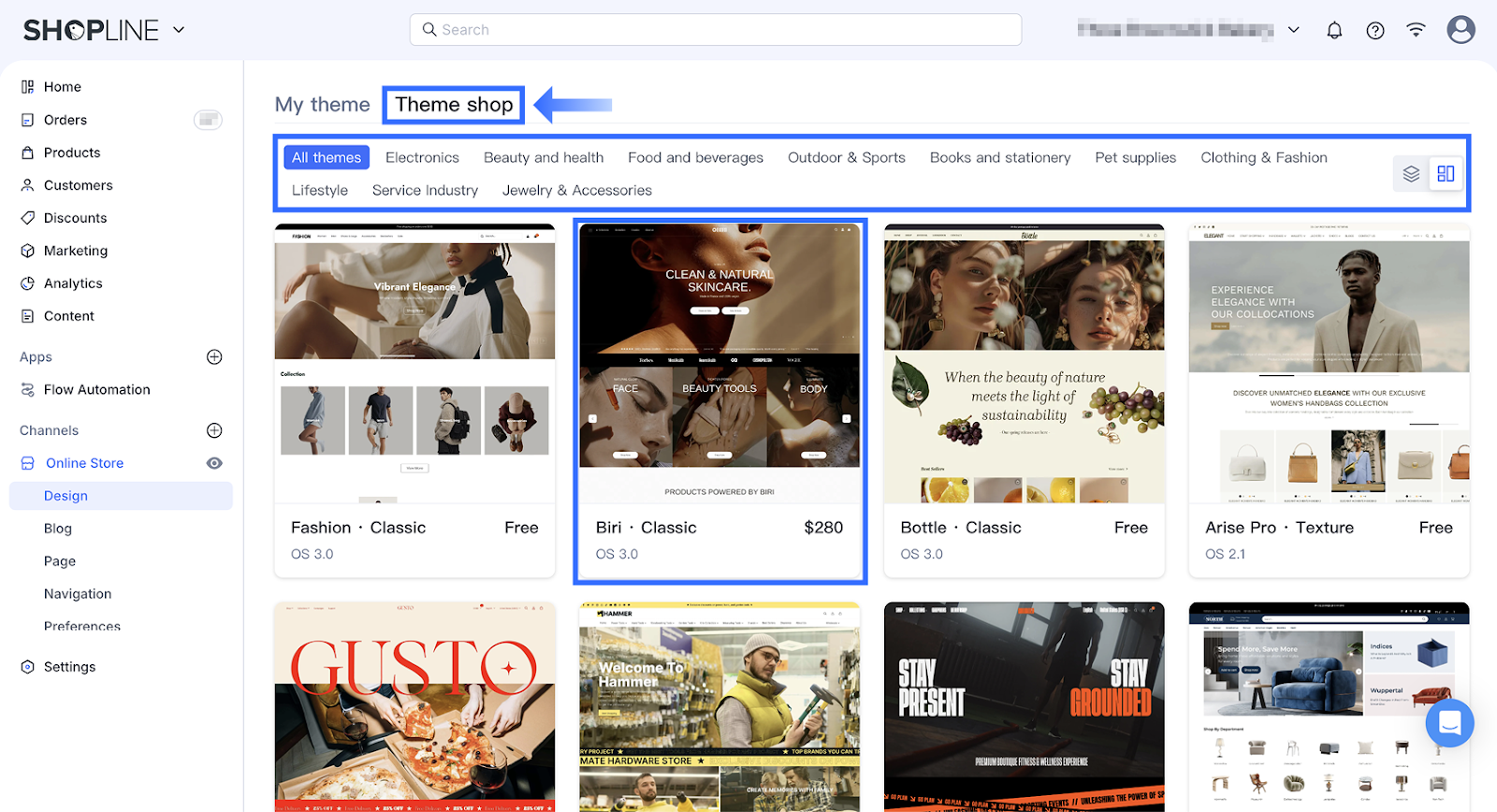Switch to the My theme tab
This screenshot has height=812, width=1497.
point(322,105)
